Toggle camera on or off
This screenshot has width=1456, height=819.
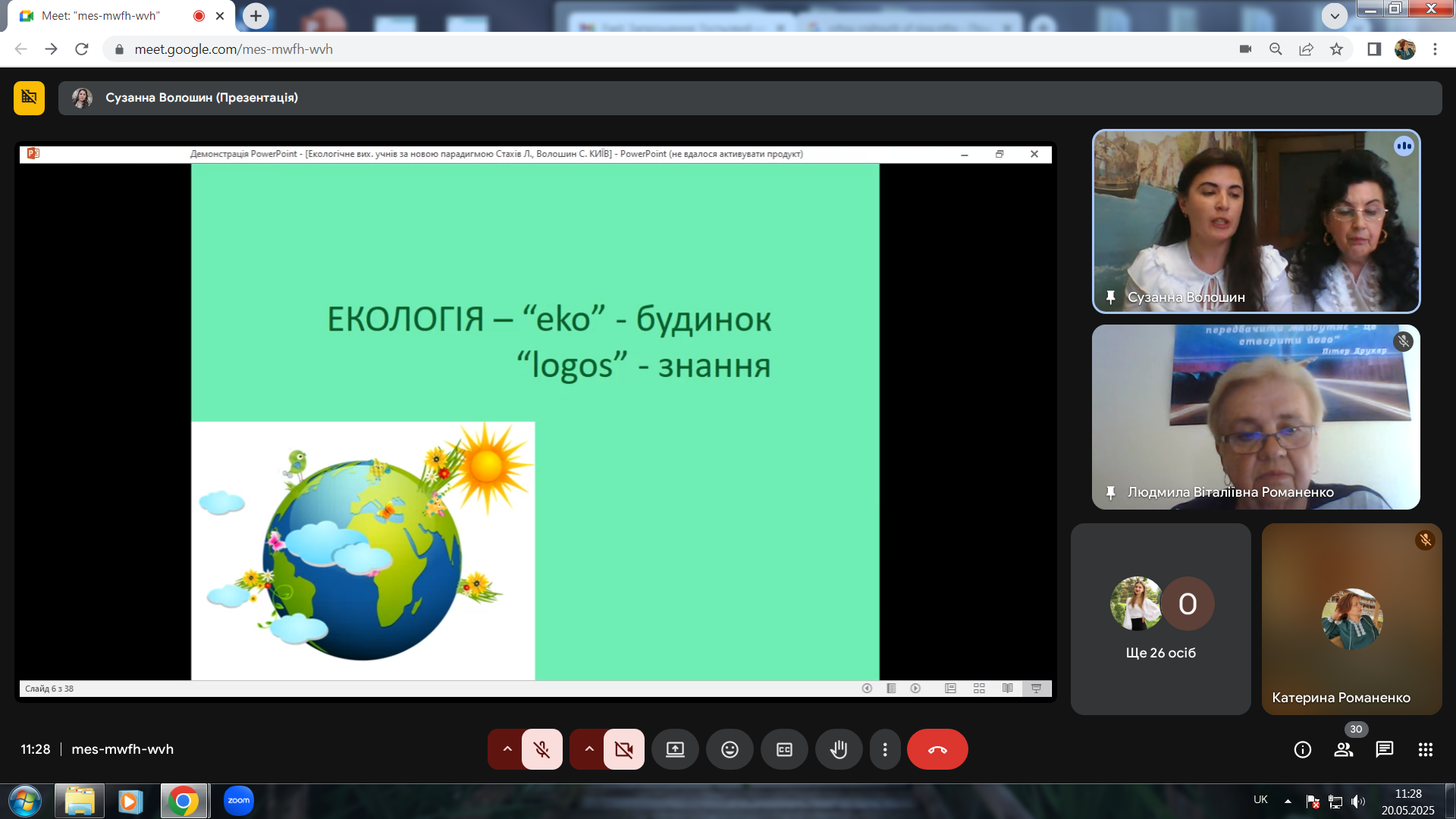[x=623, y=749]
